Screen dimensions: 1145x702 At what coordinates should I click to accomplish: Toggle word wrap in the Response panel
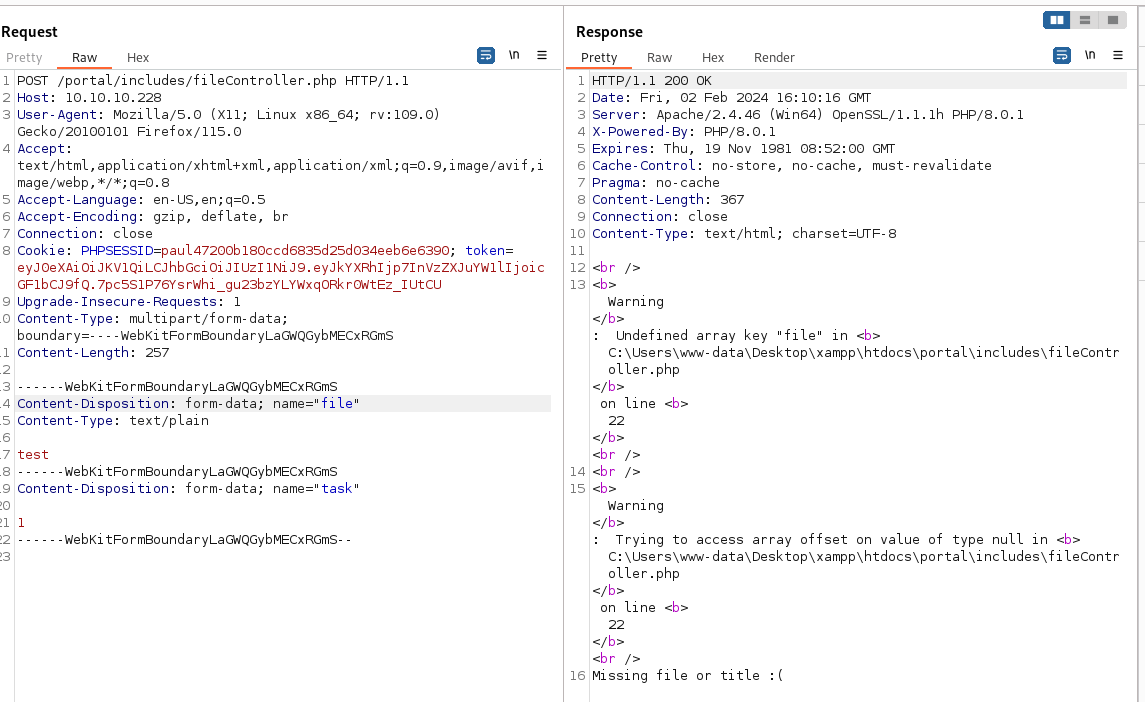1061,56
